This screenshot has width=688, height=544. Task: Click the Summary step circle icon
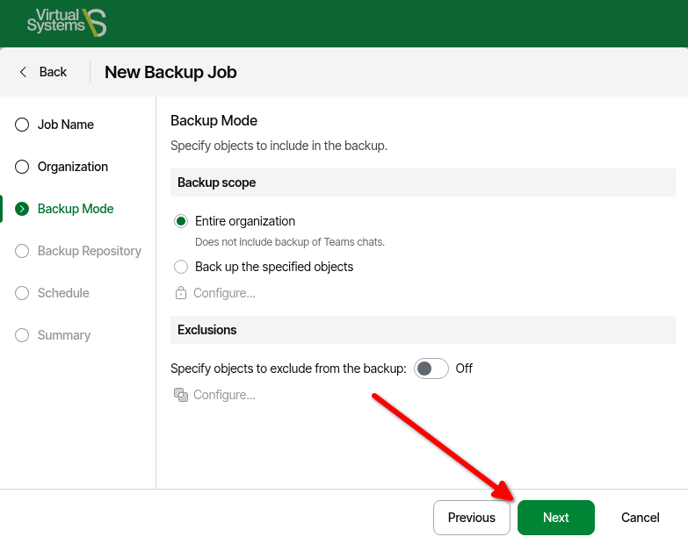pos(22,335)
